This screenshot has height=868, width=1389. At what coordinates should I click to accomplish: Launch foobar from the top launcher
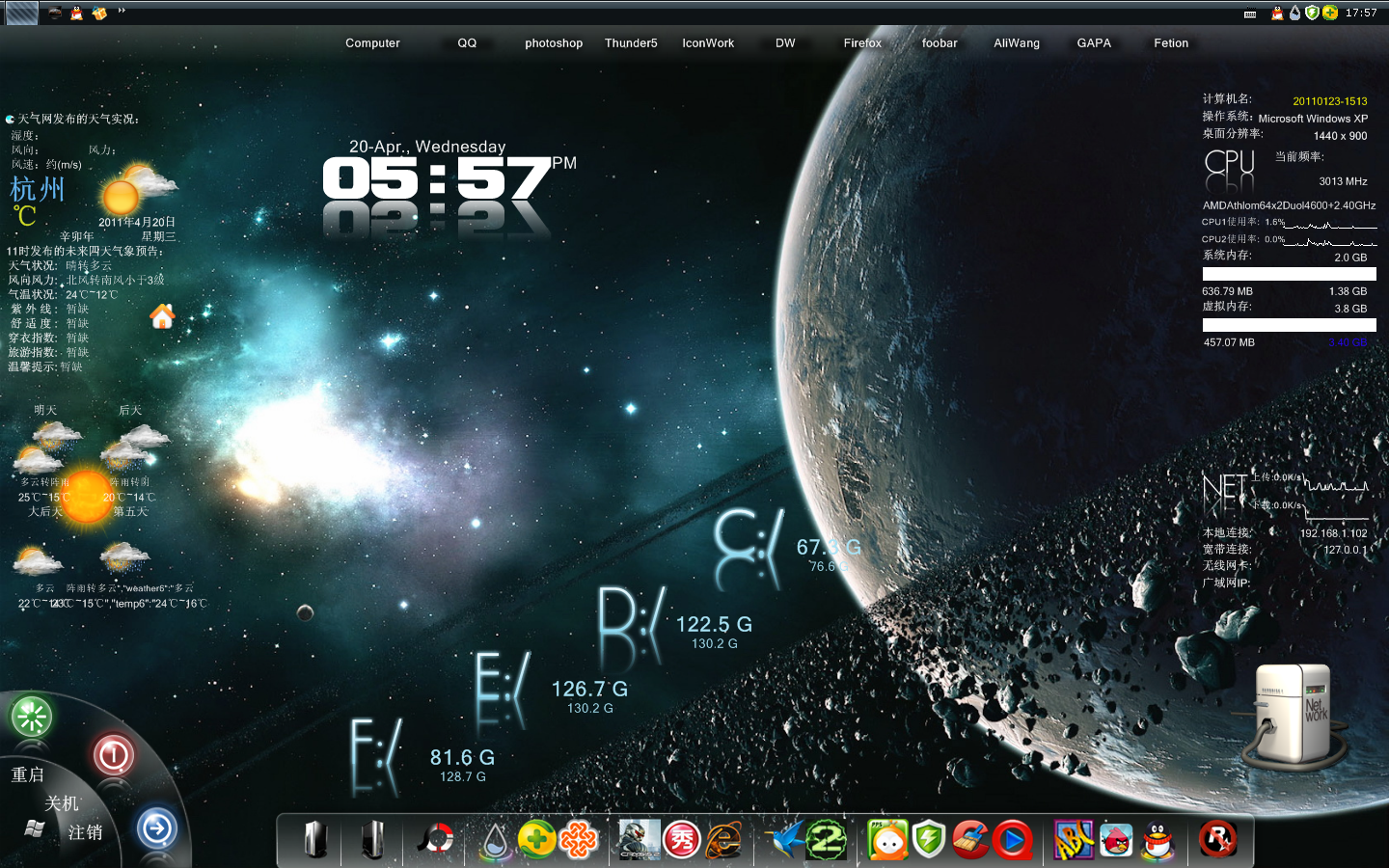(940, 43)
